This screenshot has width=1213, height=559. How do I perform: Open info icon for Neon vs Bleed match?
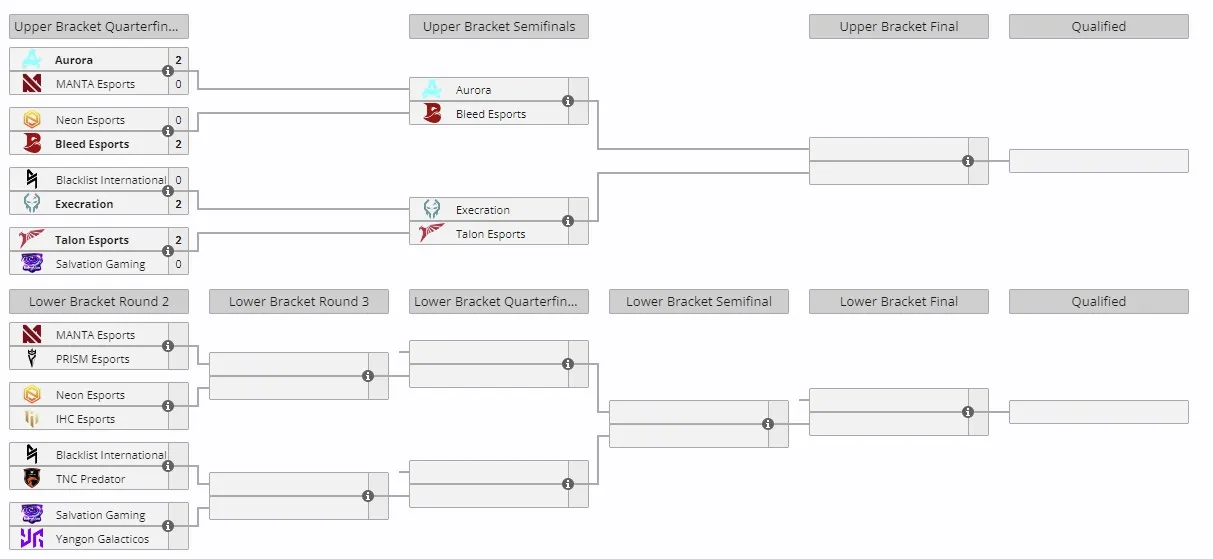point(168,131)
